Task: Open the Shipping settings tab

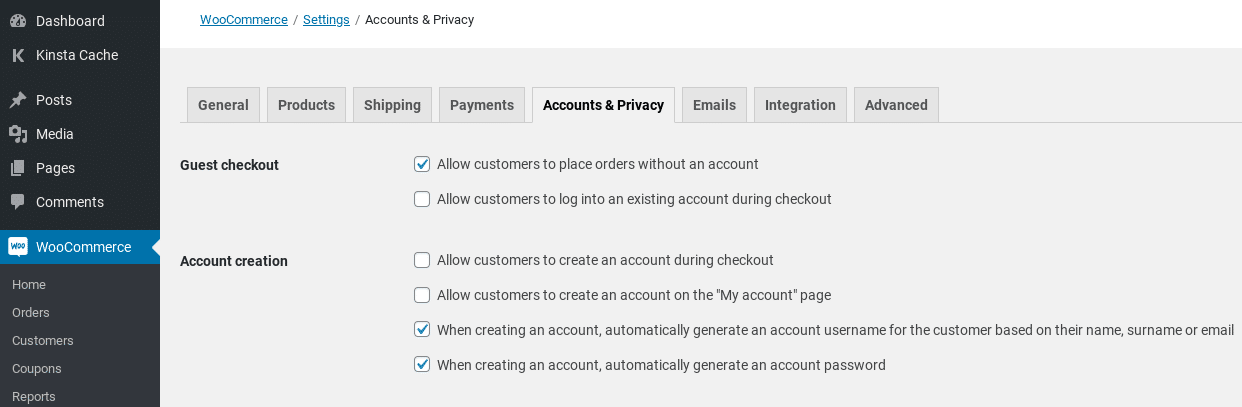Action: point(392,105)
